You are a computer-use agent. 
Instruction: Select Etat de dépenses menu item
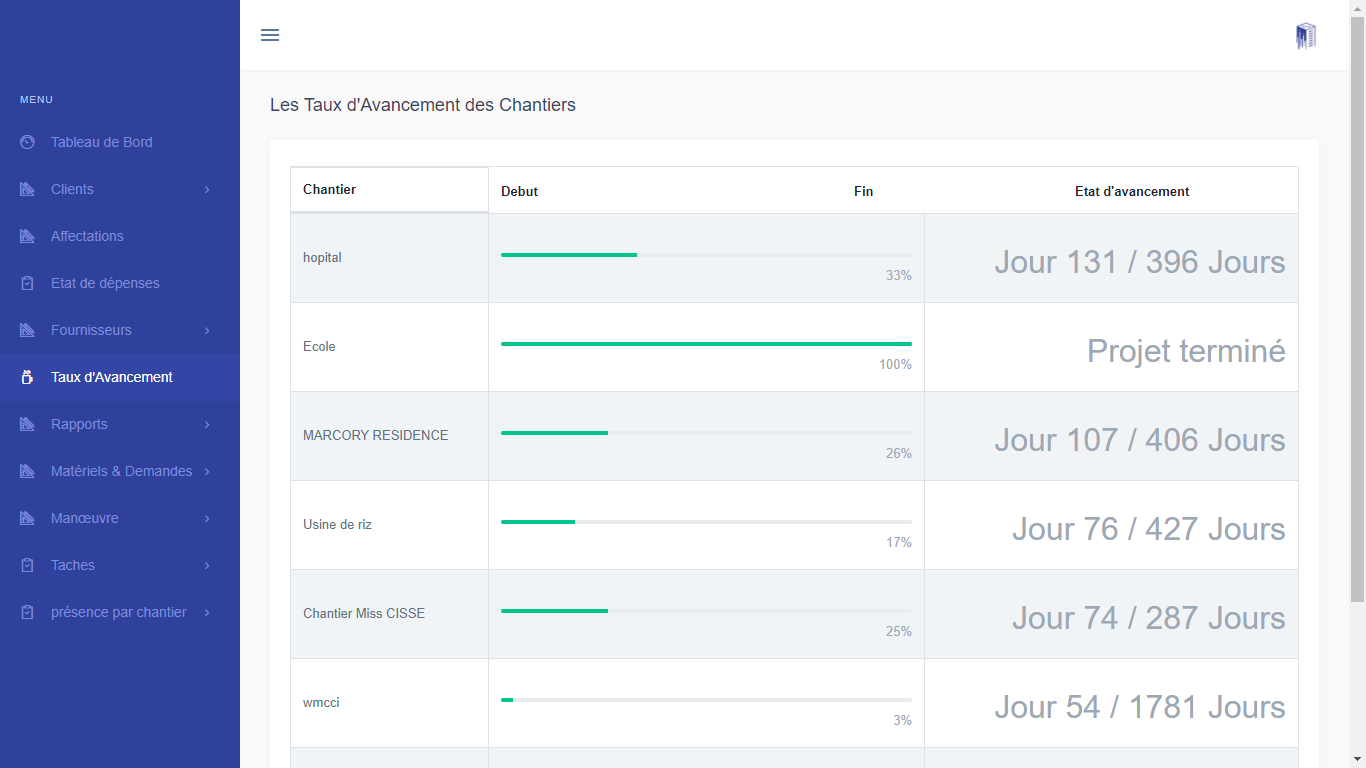click(x=105, y=283)
